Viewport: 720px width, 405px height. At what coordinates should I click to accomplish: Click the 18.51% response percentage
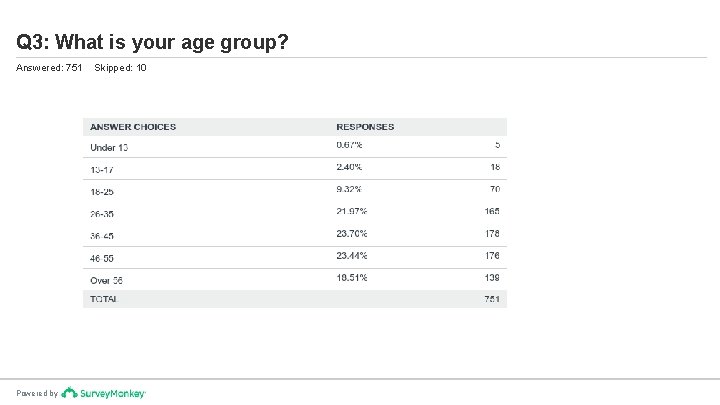pos(352,277)
